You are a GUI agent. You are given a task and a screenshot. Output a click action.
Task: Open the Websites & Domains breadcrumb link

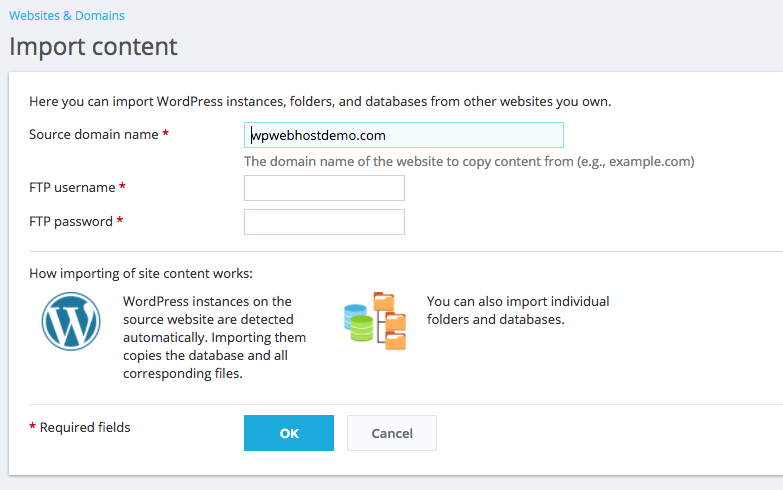pyautogui.click(x=67, y=15)
